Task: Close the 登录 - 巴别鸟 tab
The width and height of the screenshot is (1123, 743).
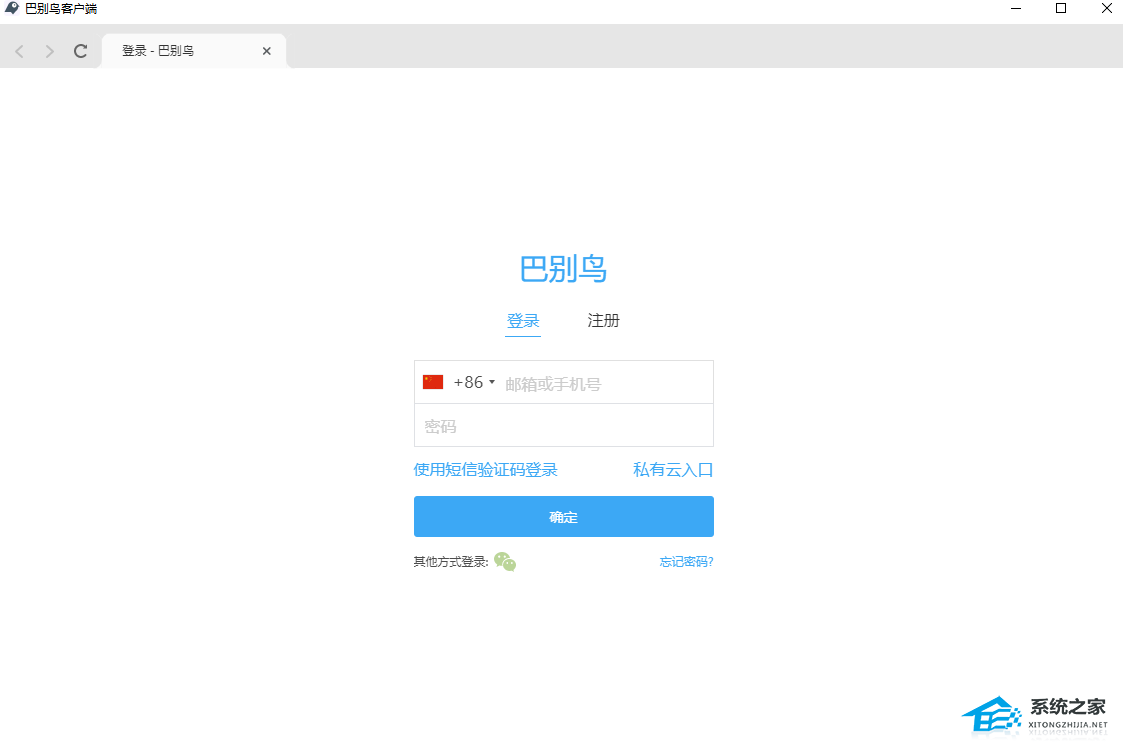Action: coord(266,51)
